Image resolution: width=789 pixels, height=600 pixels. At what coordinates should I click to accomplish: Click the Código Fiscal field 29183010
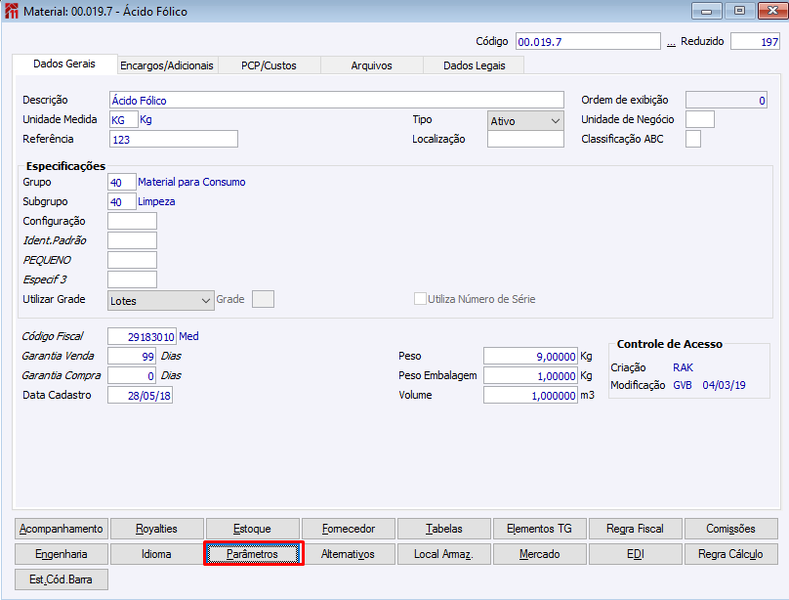(142, 336)
